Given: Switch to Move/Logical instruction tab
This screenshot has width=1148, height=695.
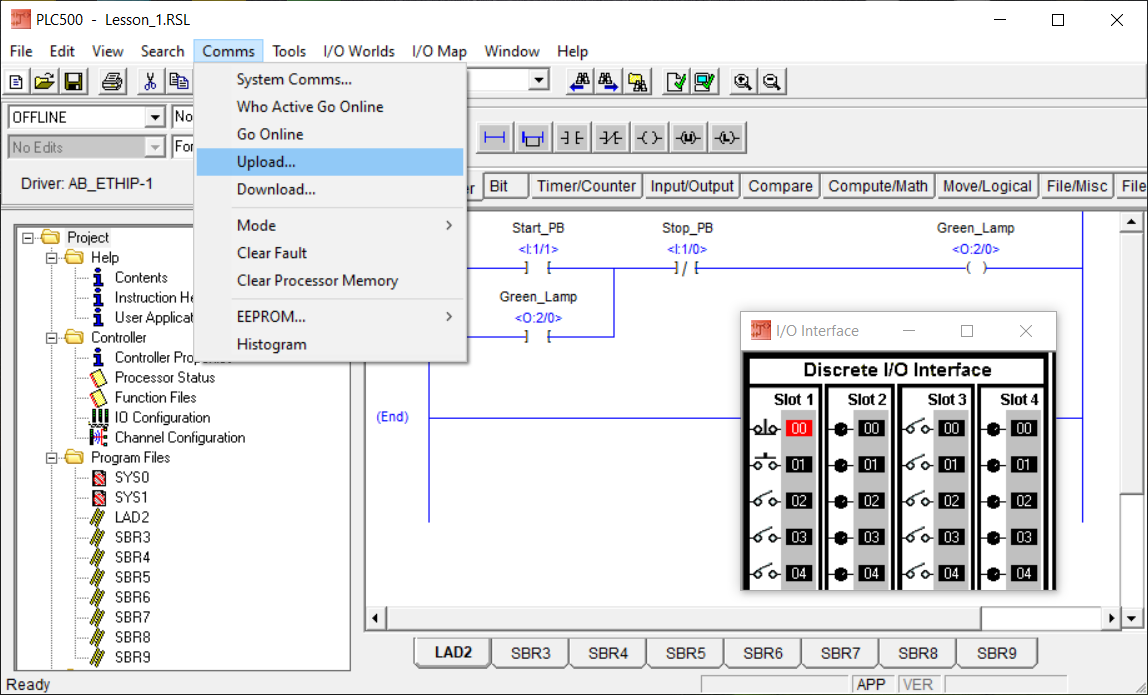Looking at the screenshot, I should coord(987,186).
